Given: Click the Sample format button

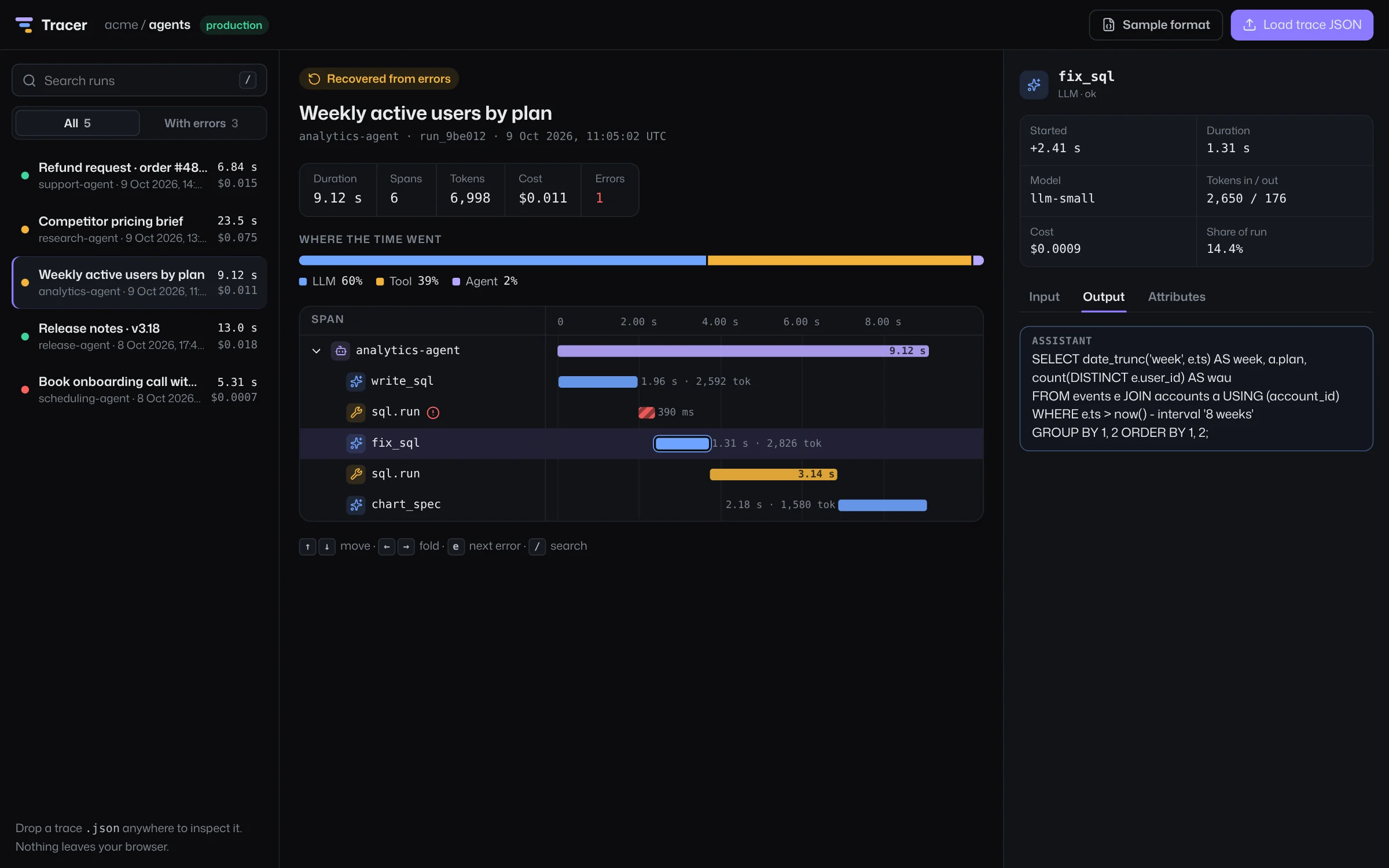Looking at the screenshot, I should [x=1156, y=25].
